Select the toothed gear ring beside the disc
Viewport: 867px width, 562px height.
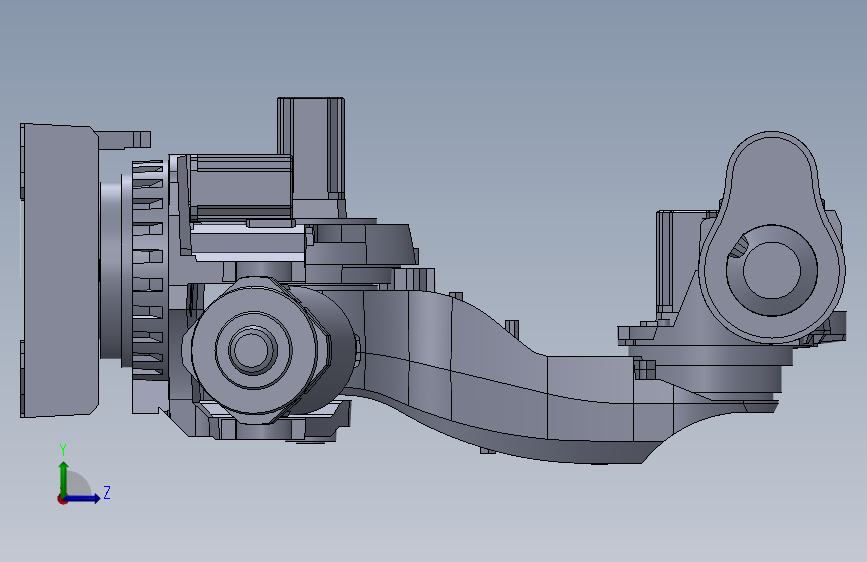pos(148,270)
